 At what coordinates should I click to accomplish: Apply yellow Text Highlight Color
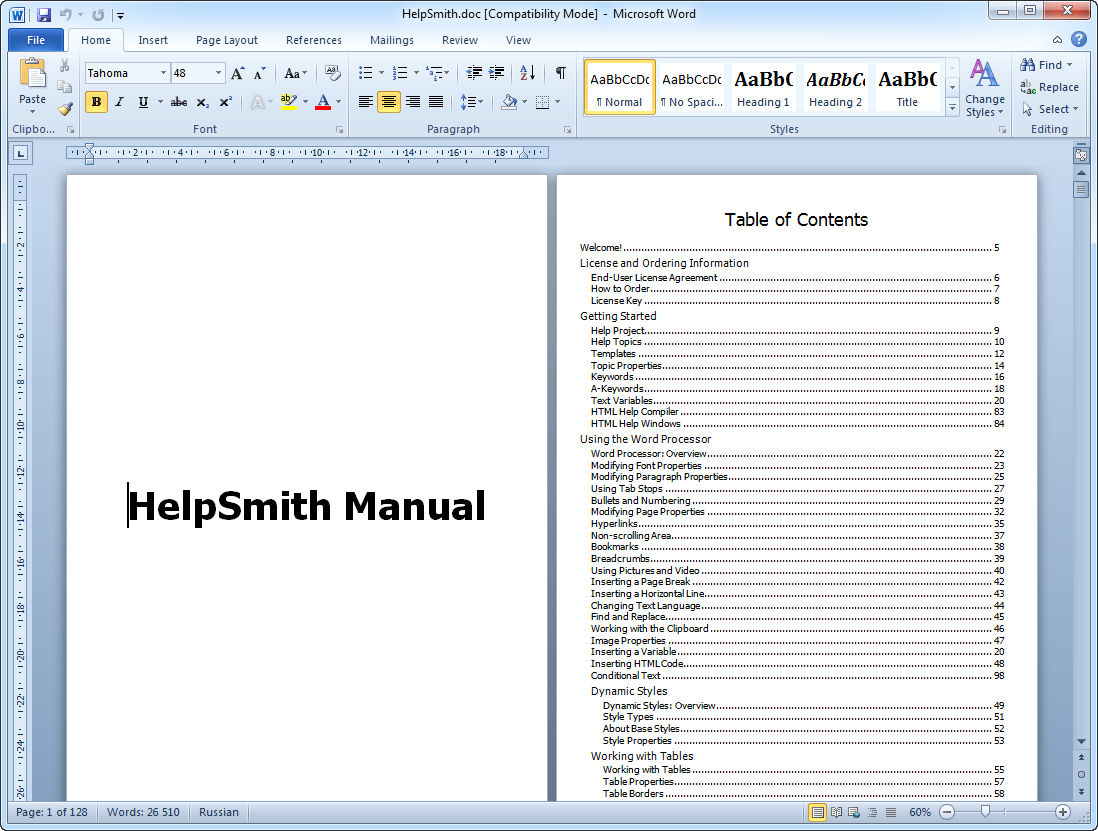(289, 102)
